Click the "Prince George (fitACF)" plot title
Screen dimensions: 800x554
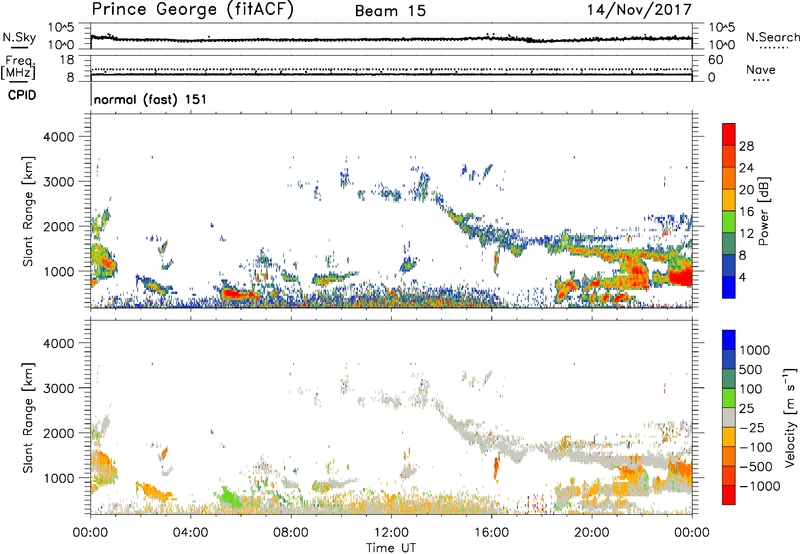pyautogui.click(x=193, y=9)
